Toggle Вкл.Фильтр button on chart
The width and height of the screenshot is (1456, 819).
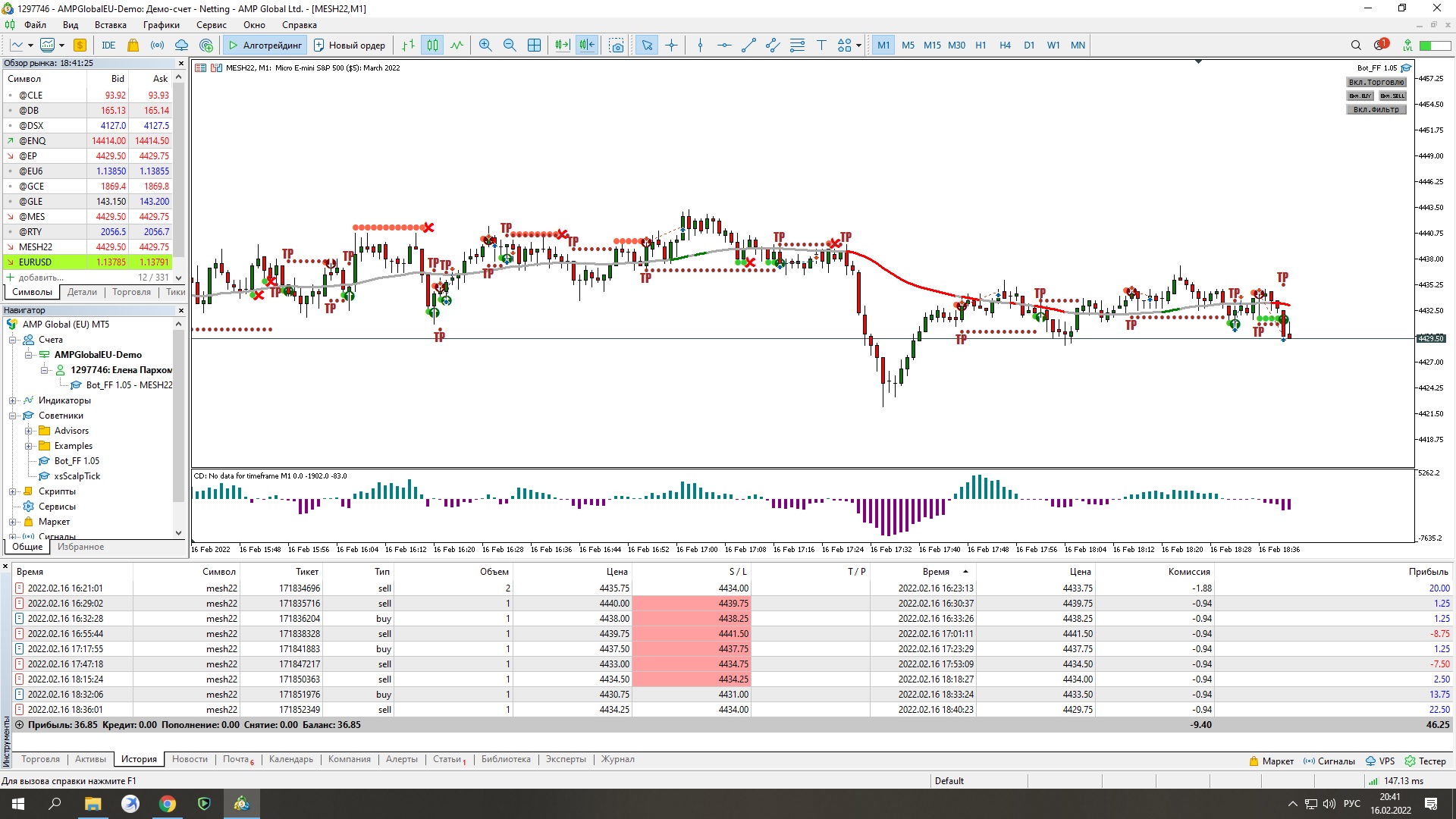[x=1376, y=109]
